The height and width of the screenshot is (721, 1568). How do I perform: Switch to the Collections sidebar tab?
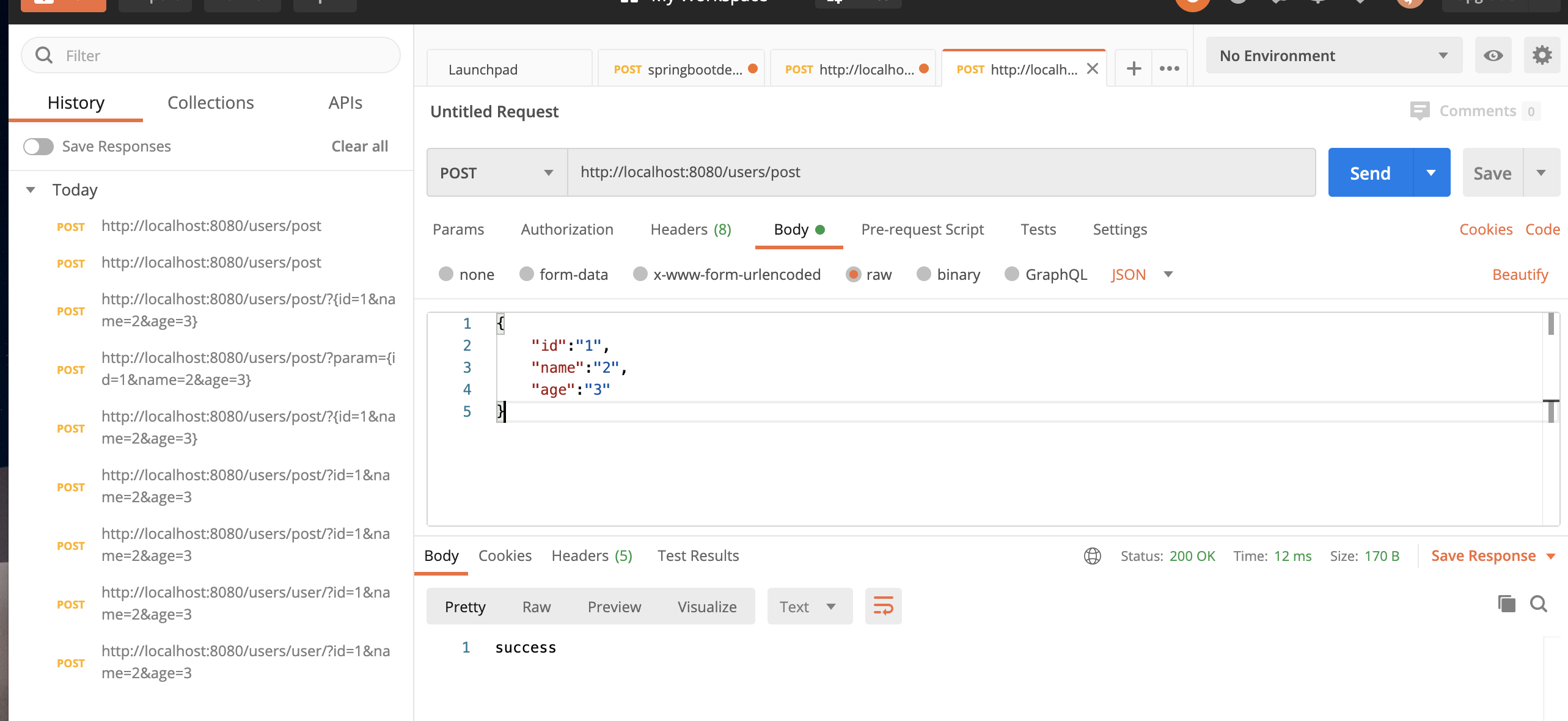point(210,103)
